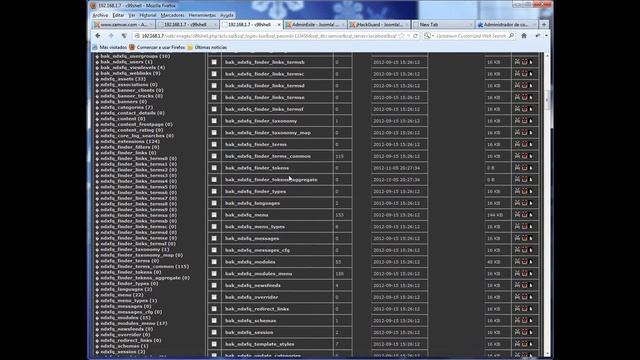Click empty-table icon for bak_ndxfq_finder_types row

coord(517,191)
